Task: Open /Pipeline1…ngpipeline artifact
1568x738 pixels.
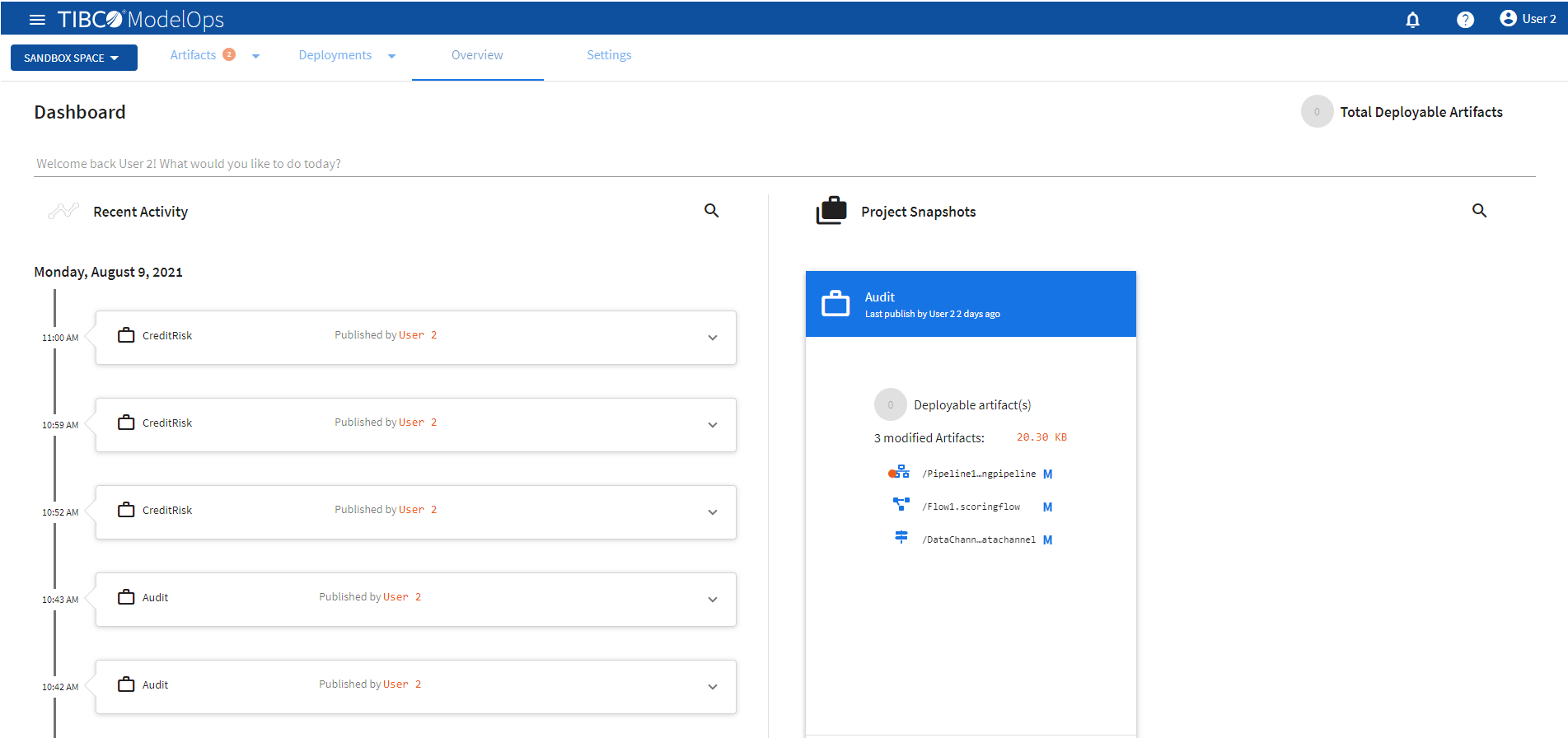Action: click(979, 474)
